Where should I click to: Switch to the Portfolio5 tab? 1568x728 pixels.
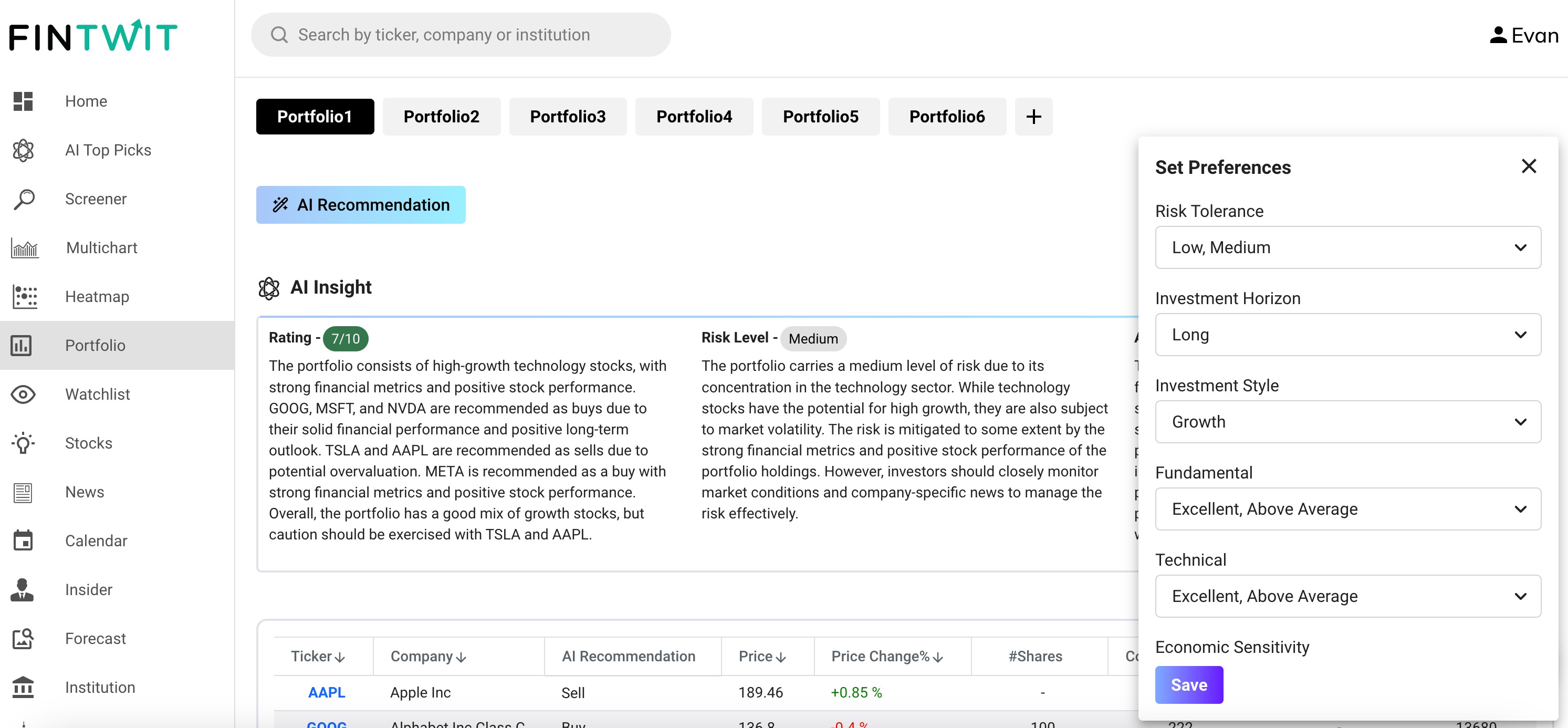(x=820, y=116)
